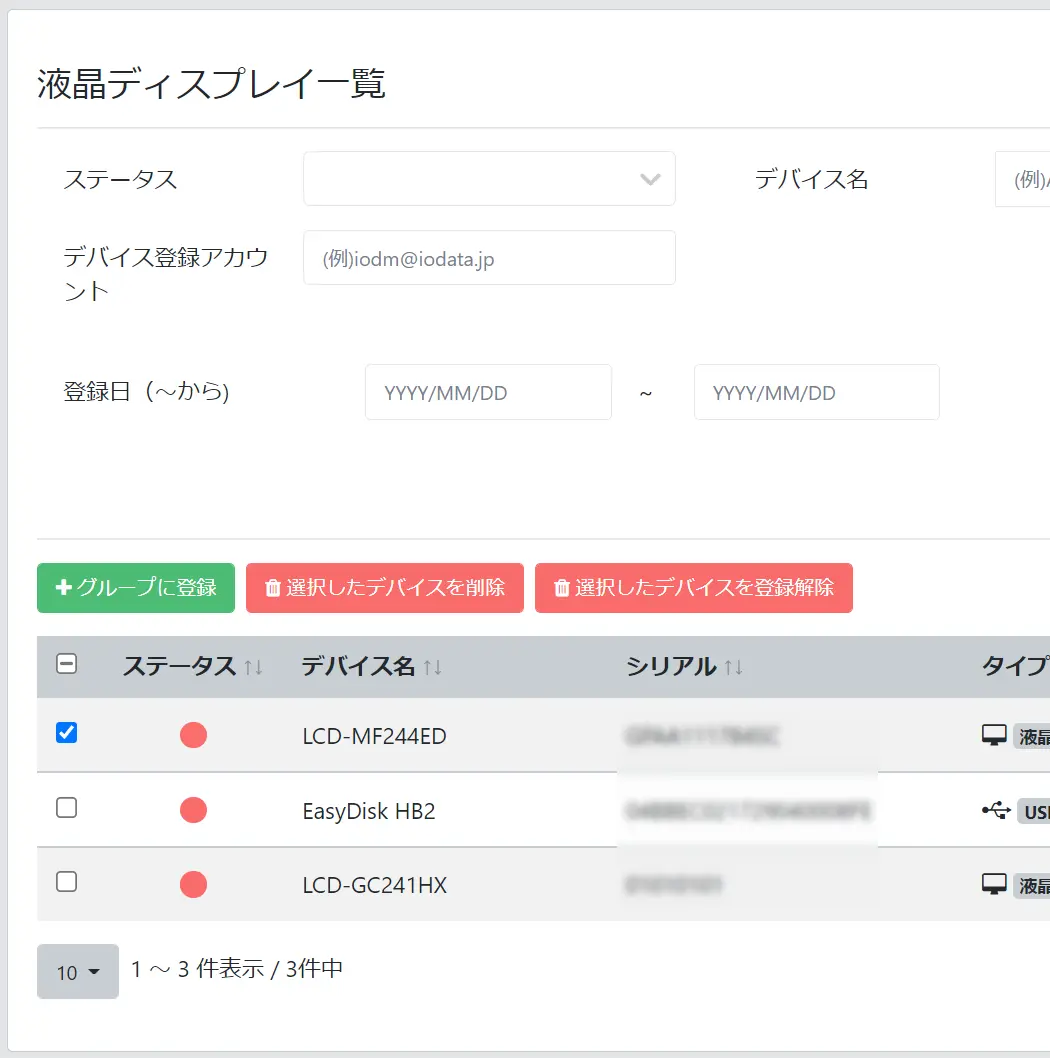Open the page size dropdown showing 10
This screenshot has width=1050, height=1058.
pos(78,971)
